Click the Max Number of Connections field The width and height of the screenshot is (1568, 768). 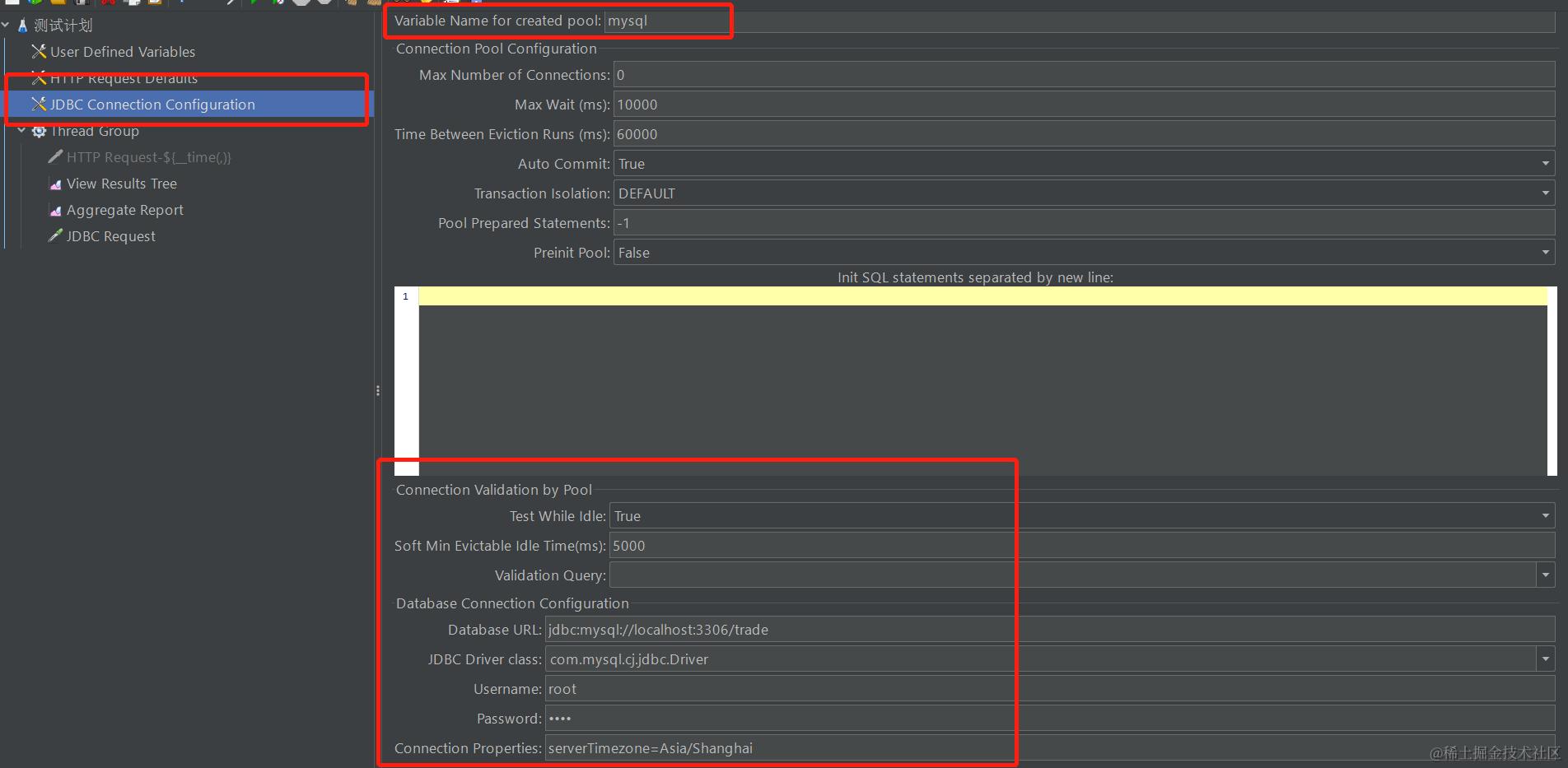[x=1084, y=75]
